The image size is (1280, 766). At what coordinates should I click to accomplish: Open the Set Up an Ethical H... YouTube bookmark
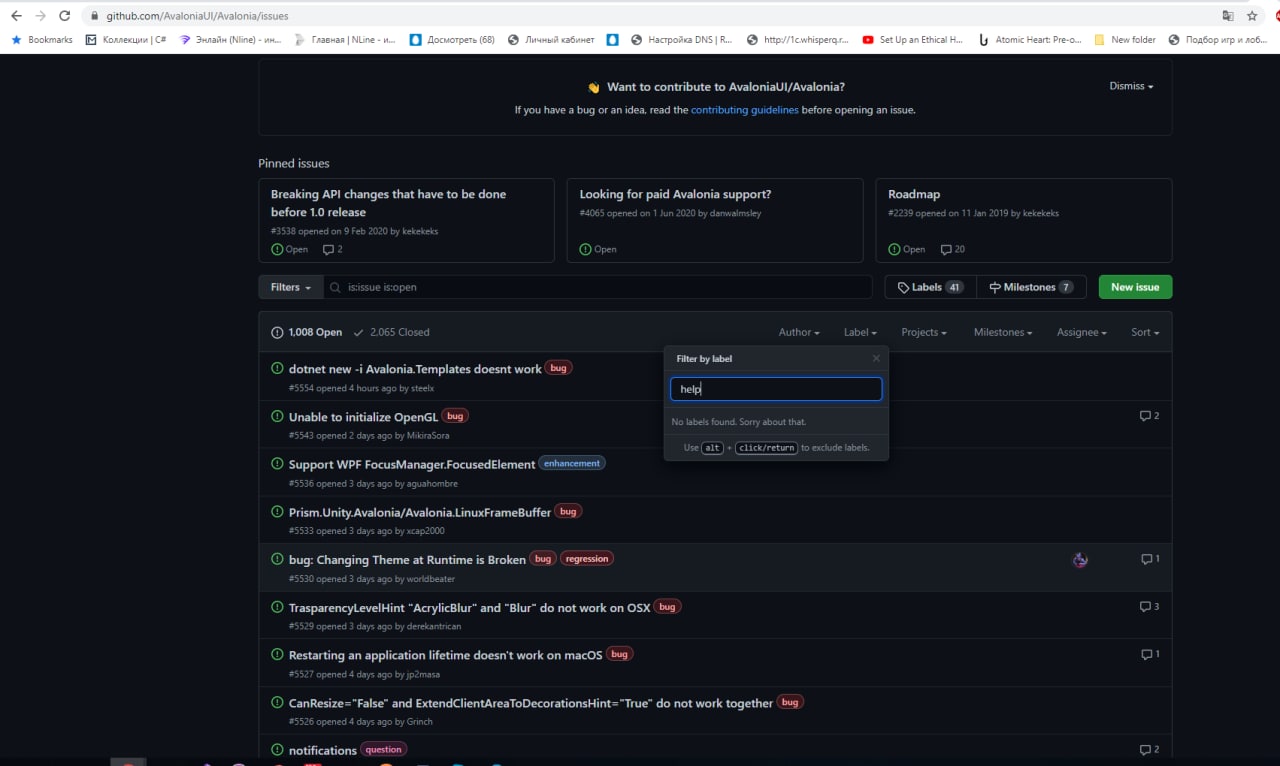coord(912,40)
